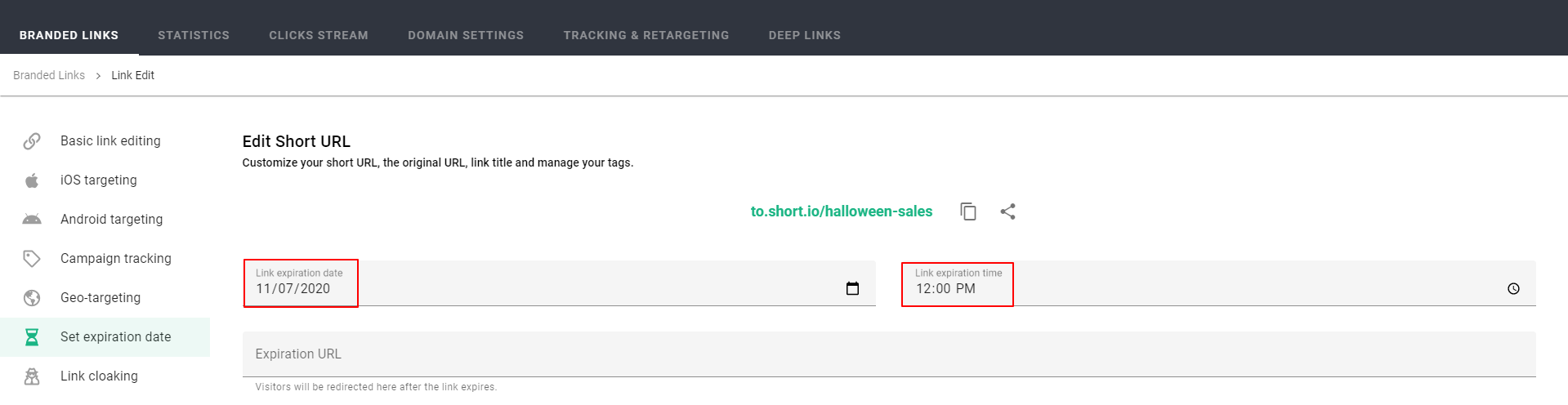Choose Android targeting in the sidebar
This screenshot has width=1568, height=405.
tap(105, 220)
